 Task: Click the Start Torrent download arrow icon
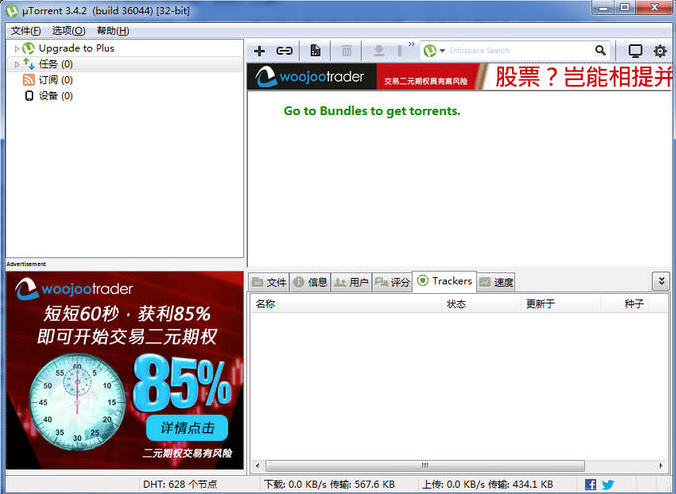coord(379,51)
